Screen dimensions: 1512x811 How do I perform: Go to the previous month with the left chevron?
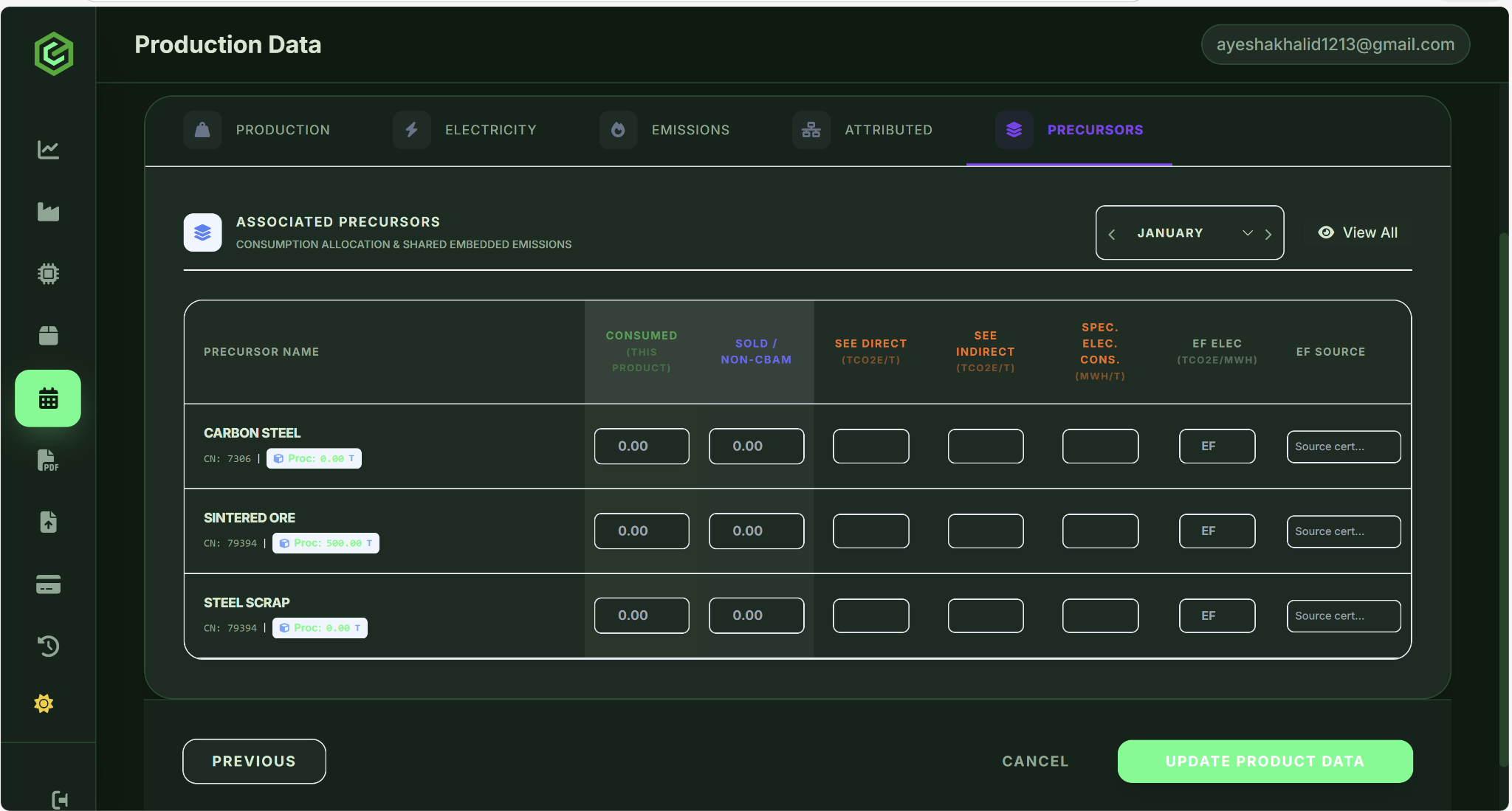[x=1112, y=234]
